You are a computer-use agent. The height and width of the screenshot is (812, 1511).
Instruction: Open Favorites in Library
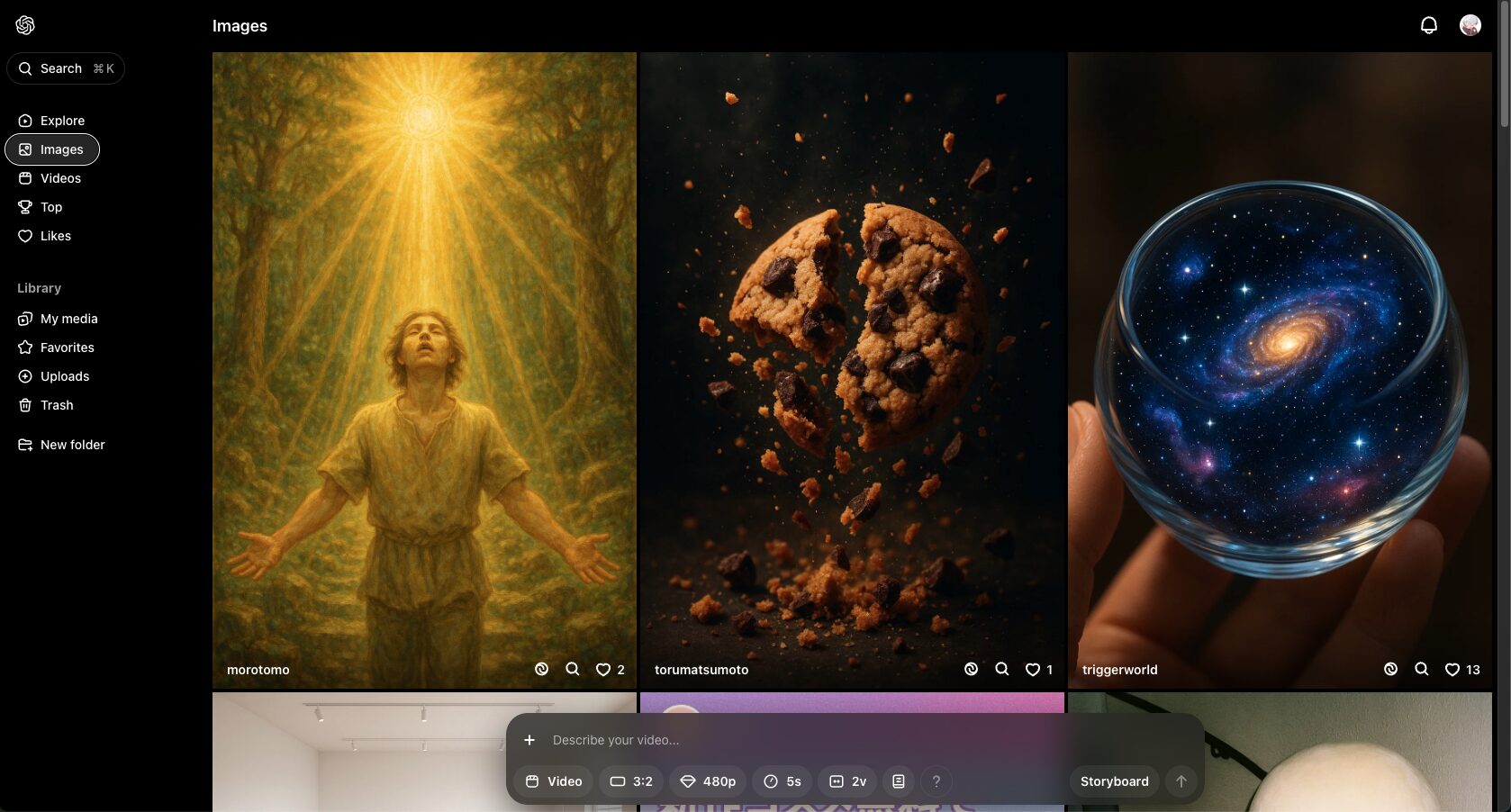coord(56,347)
